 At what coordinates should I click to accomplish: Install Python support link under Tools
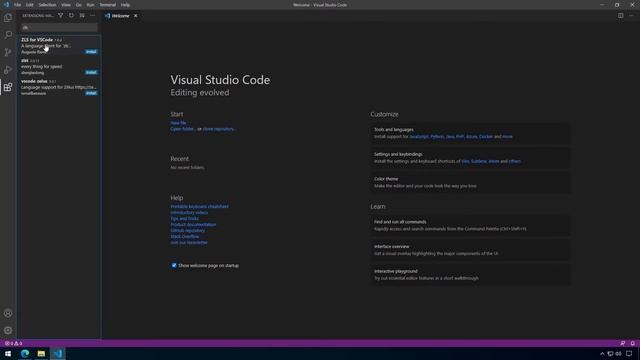[437, 137]
